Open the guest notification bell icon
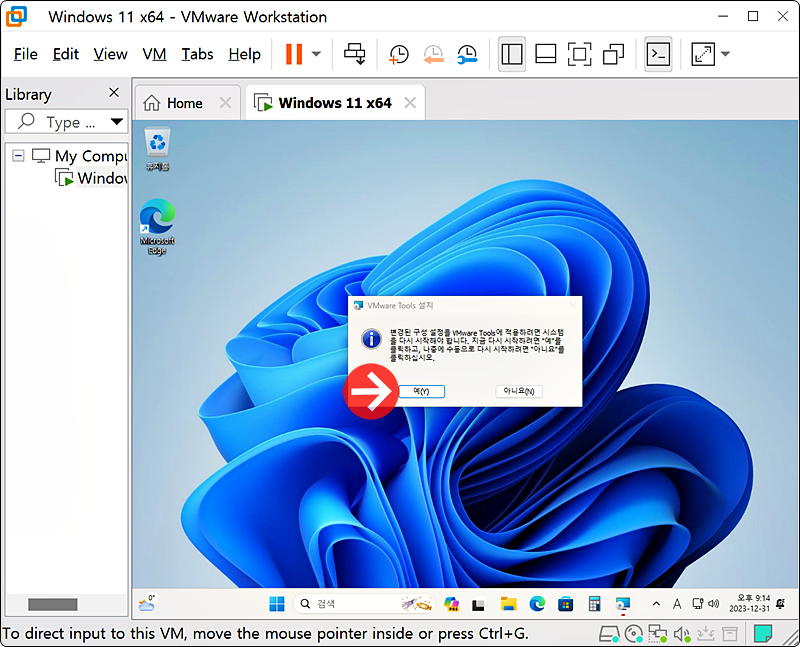This screenshot has width=800, height=647. [781, 604]
